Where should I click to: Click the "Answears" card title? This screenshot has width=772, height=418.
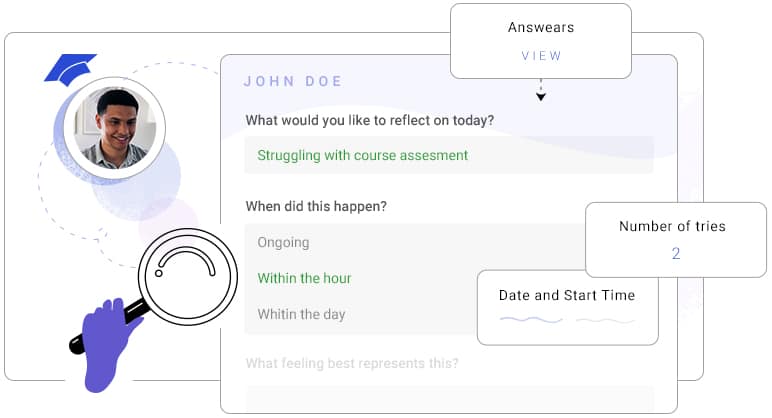coord(541,27)
